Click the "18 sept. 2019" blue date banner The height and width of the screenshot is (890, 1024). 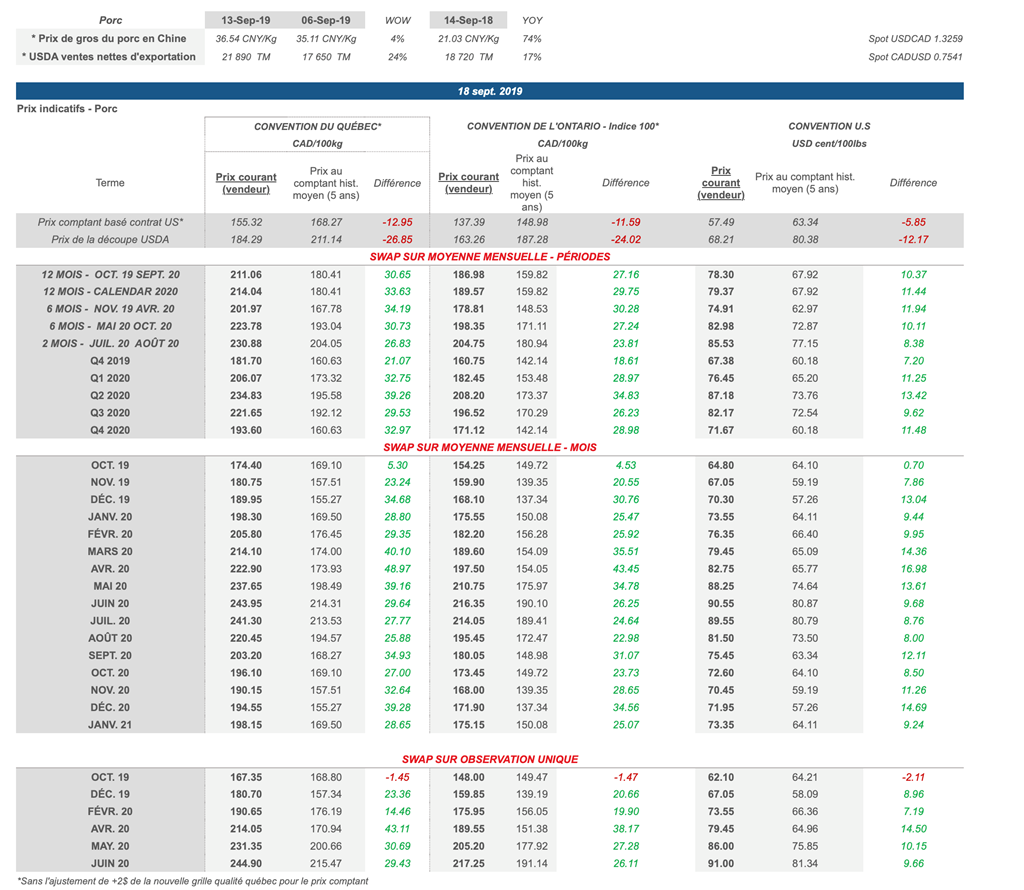point(489,91)
